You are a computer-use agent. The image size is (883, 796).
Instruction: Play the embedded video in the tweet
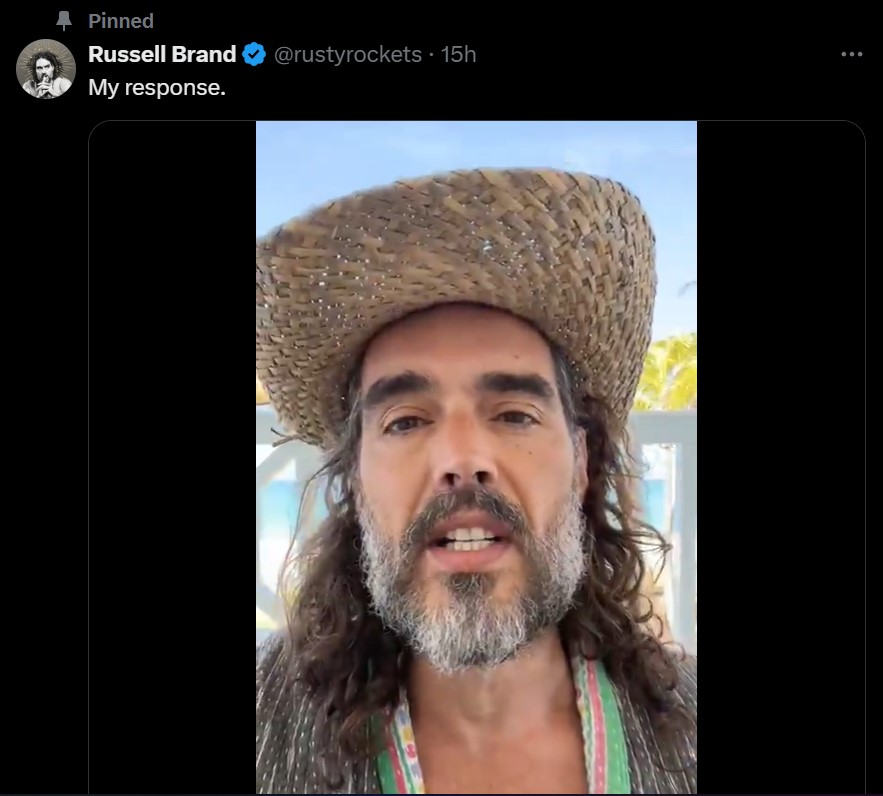(x=476, y=457)
